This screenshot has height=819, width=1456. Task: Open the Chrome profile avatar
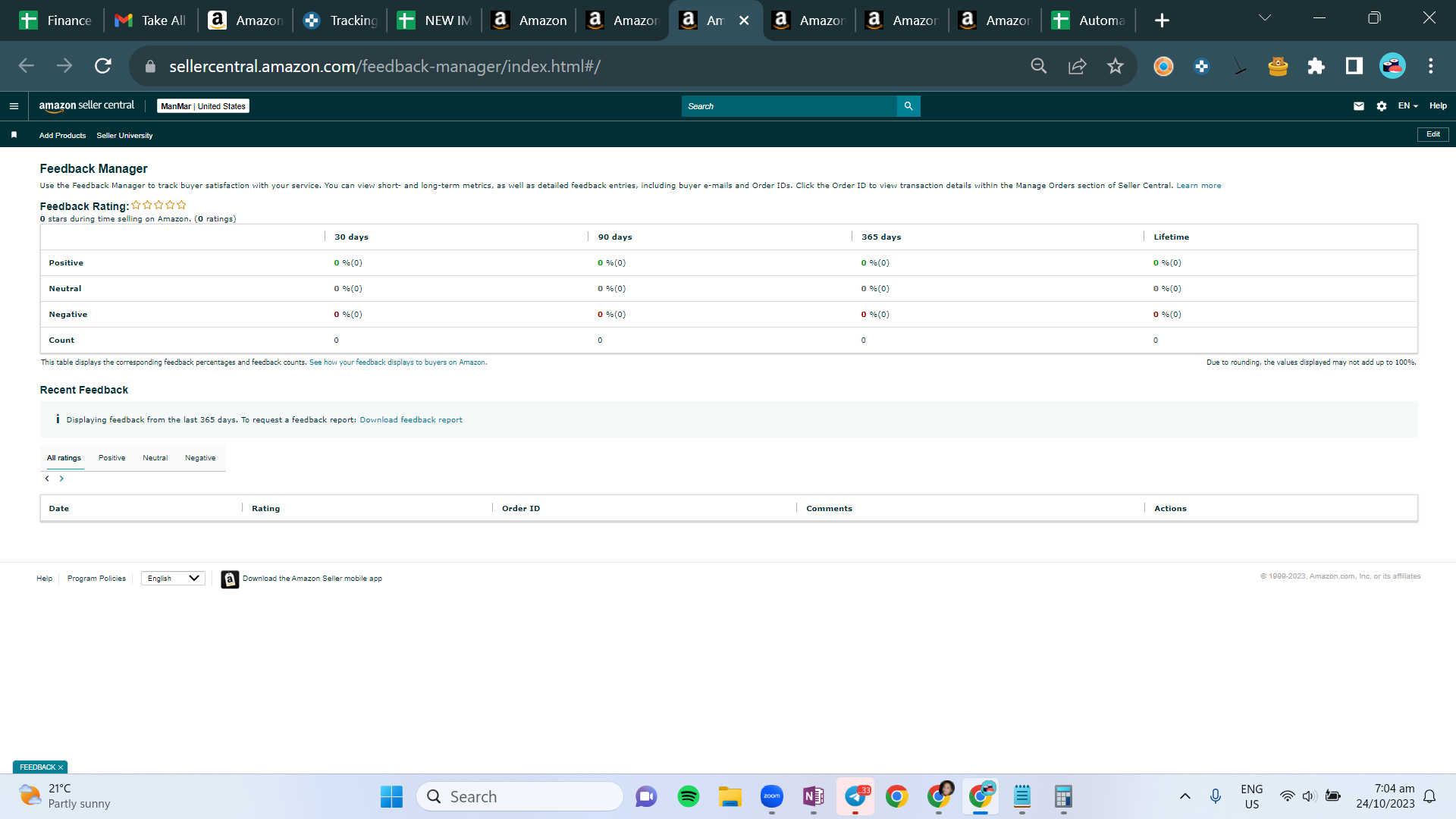(1392, 66)
